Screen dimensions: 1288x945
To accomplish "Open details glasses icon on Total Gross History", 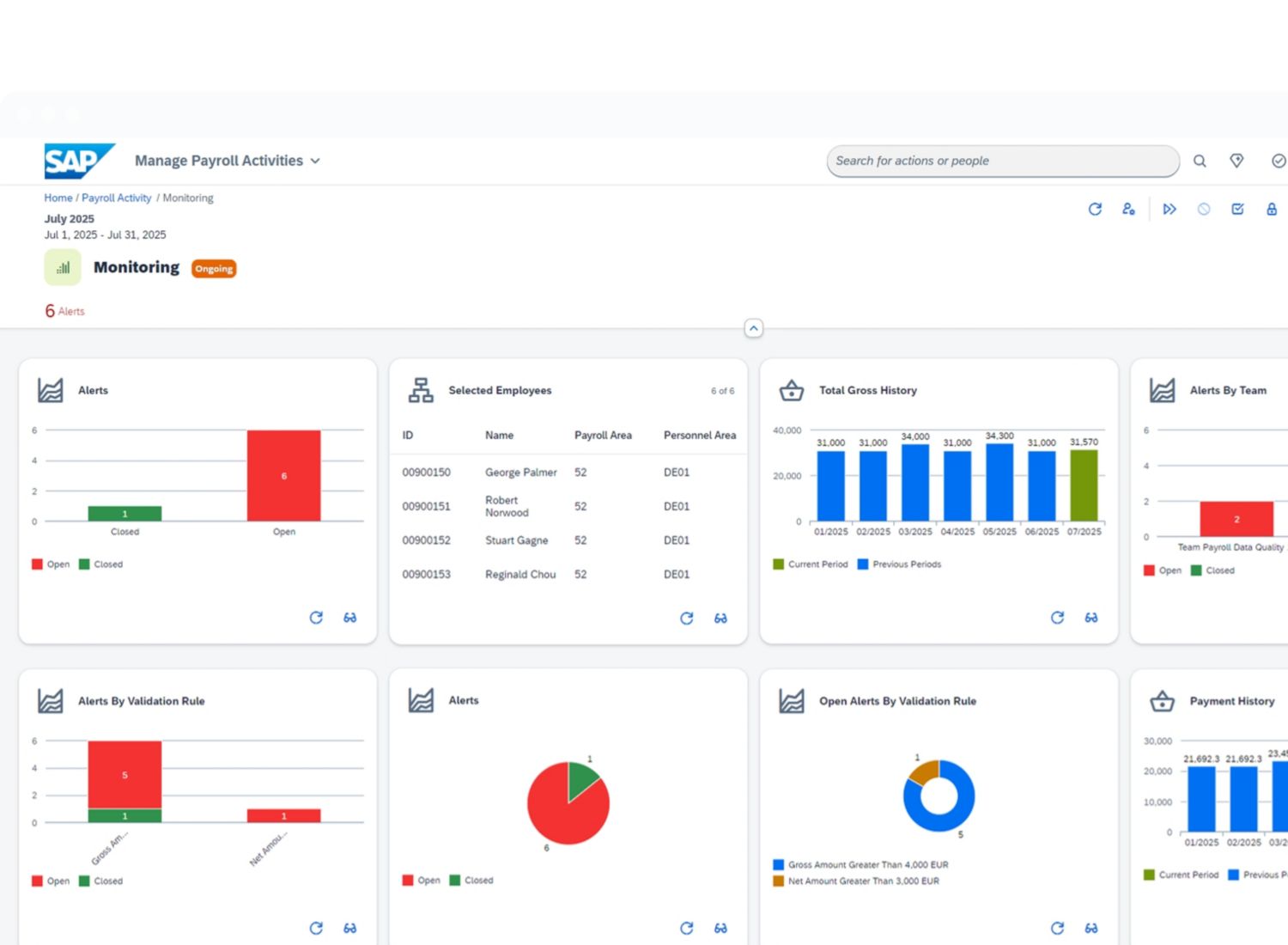I will click(1091, 618).
